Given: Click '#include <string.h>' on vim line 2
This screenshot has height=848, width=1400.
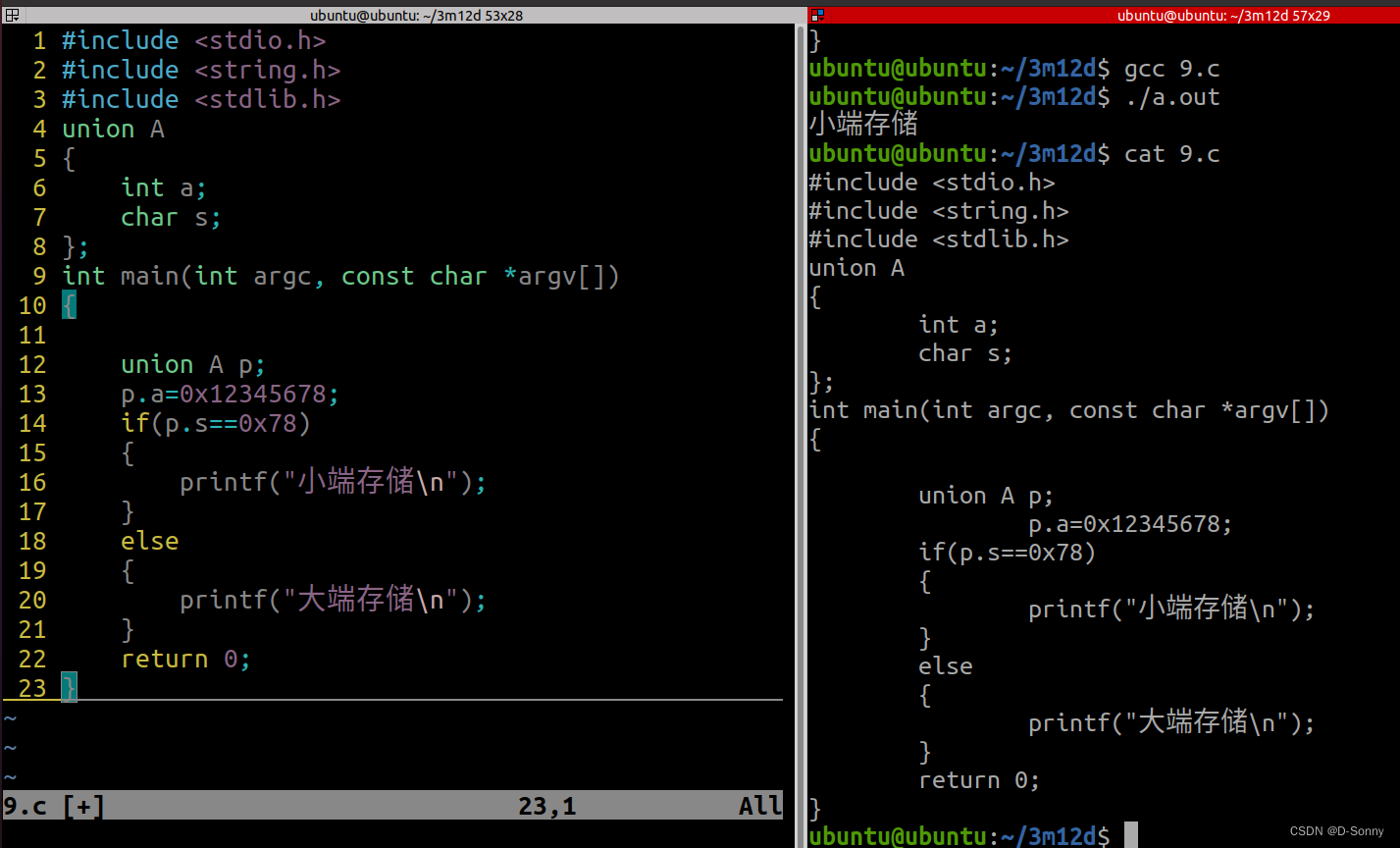Looking at the screenshot, I should click(x=201, y=71).
